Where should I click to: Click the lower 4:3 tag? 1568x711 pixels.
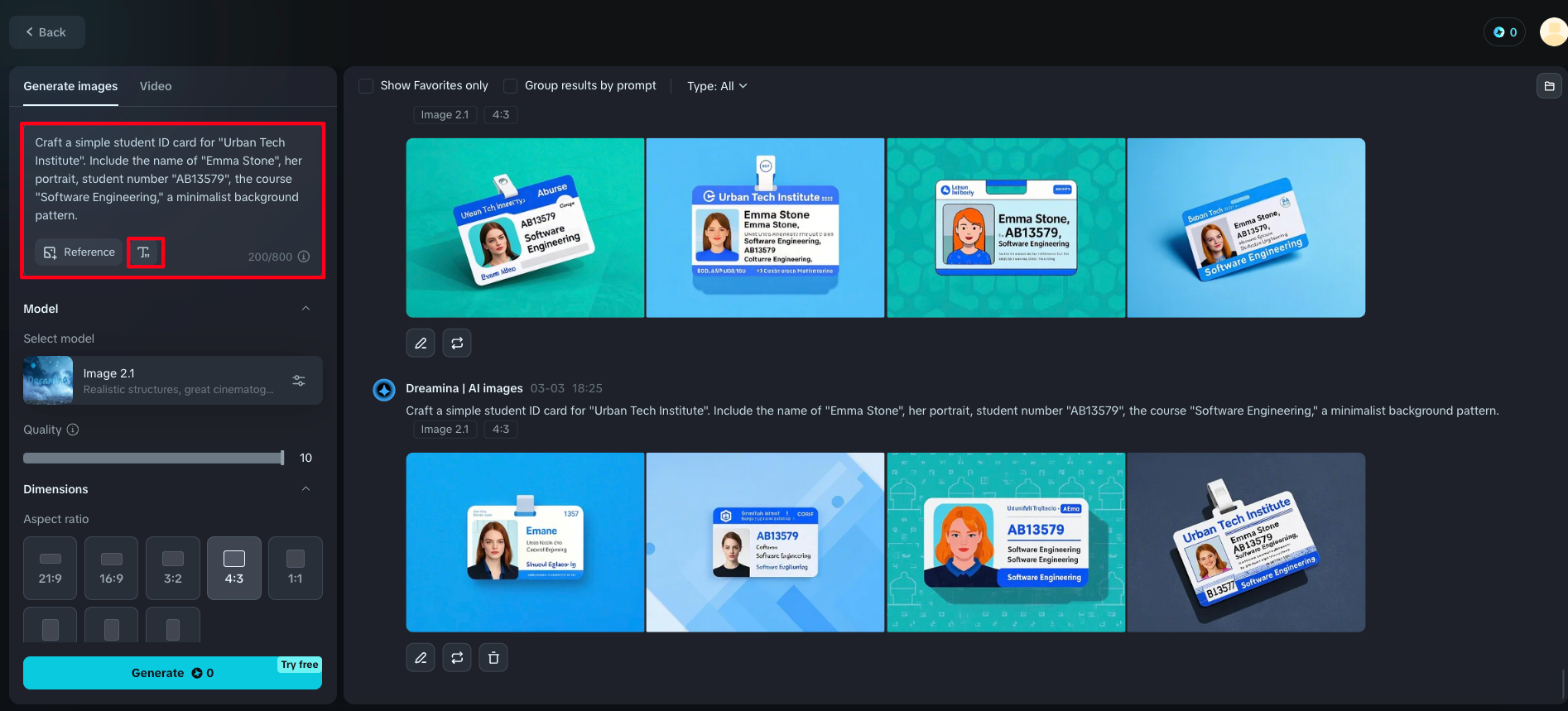[x=501, y=430]
